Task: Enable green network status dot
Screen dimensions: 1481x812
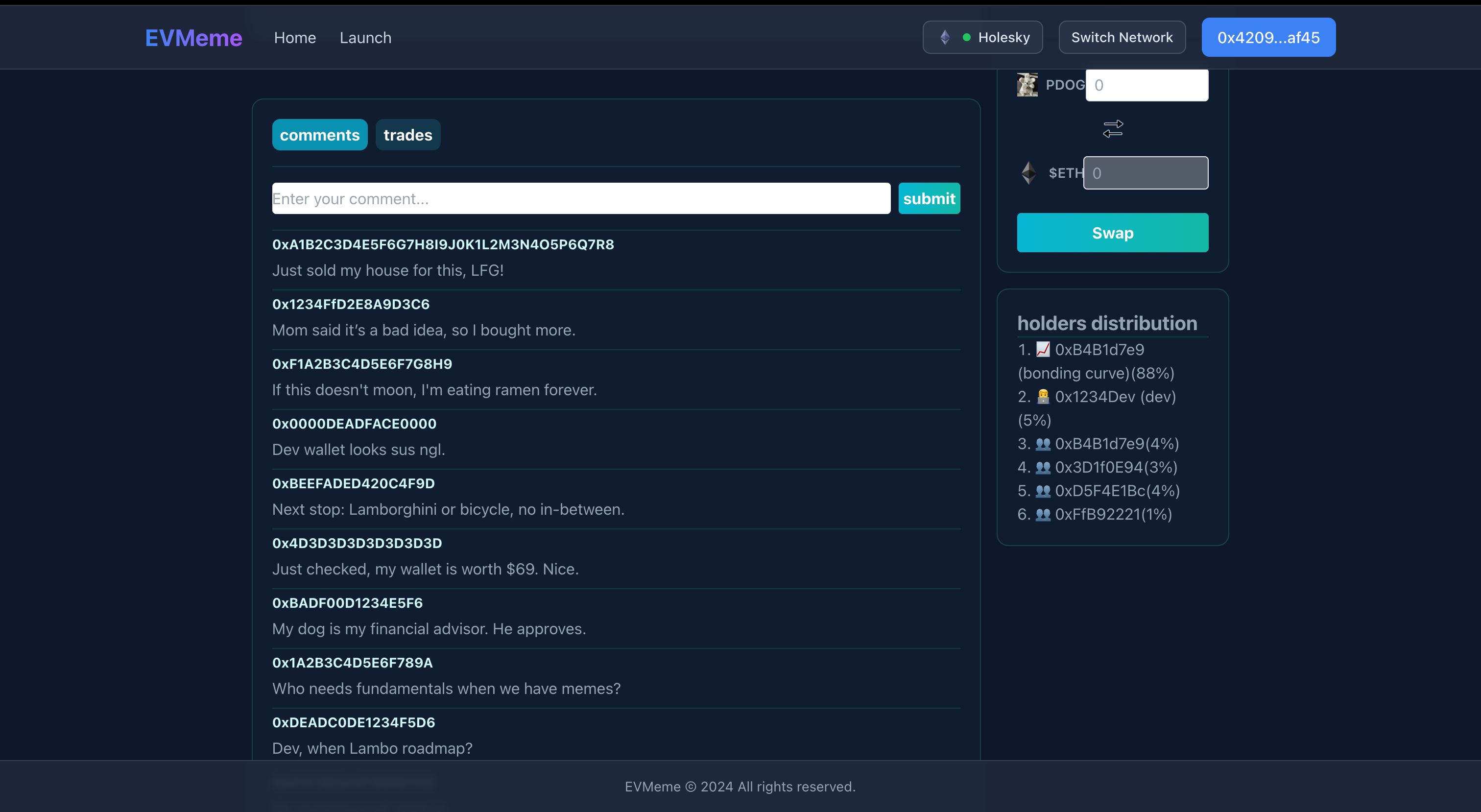Action: 965,37
